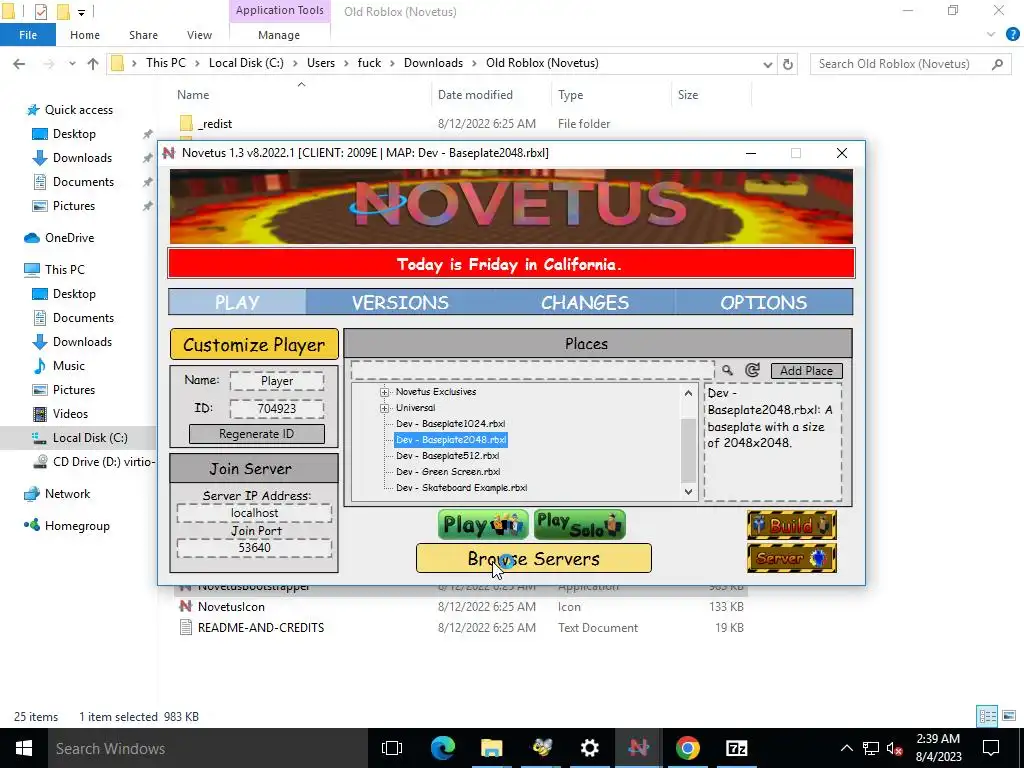This screenshot has width=1024, height=768.
Task: Open the Home ribbon tab in Explorer
Action: pos(85,35)
